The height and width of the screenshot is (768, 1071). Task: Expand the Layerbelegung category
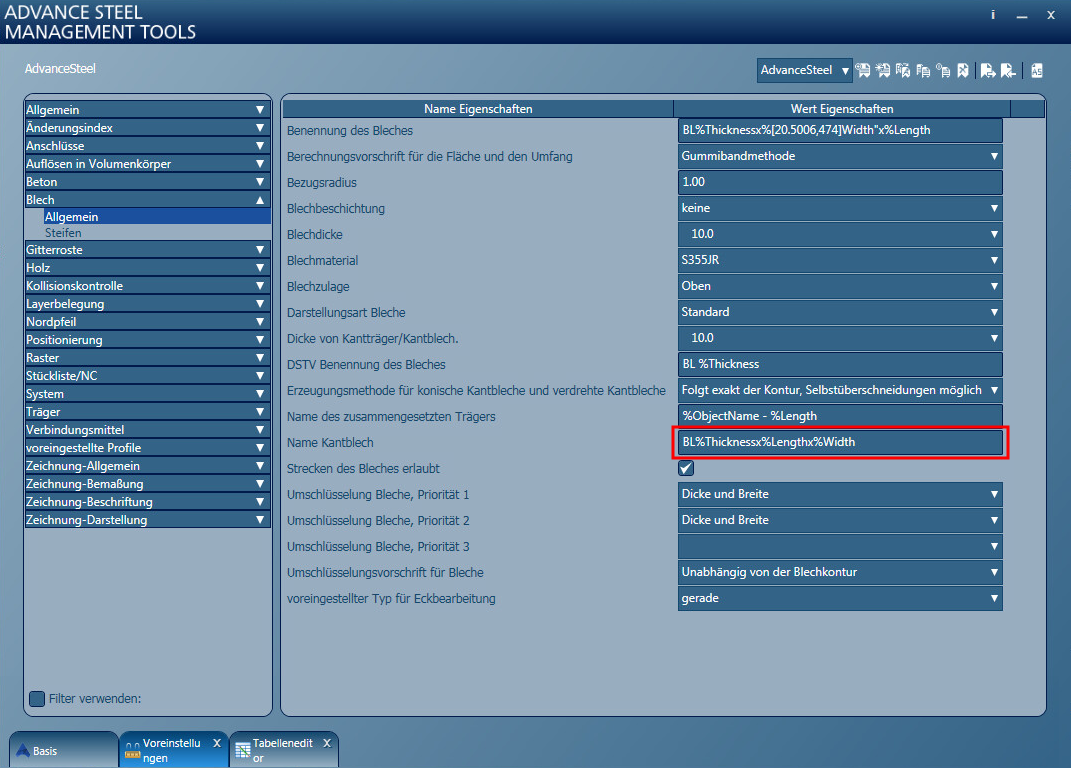coord(148,304)
